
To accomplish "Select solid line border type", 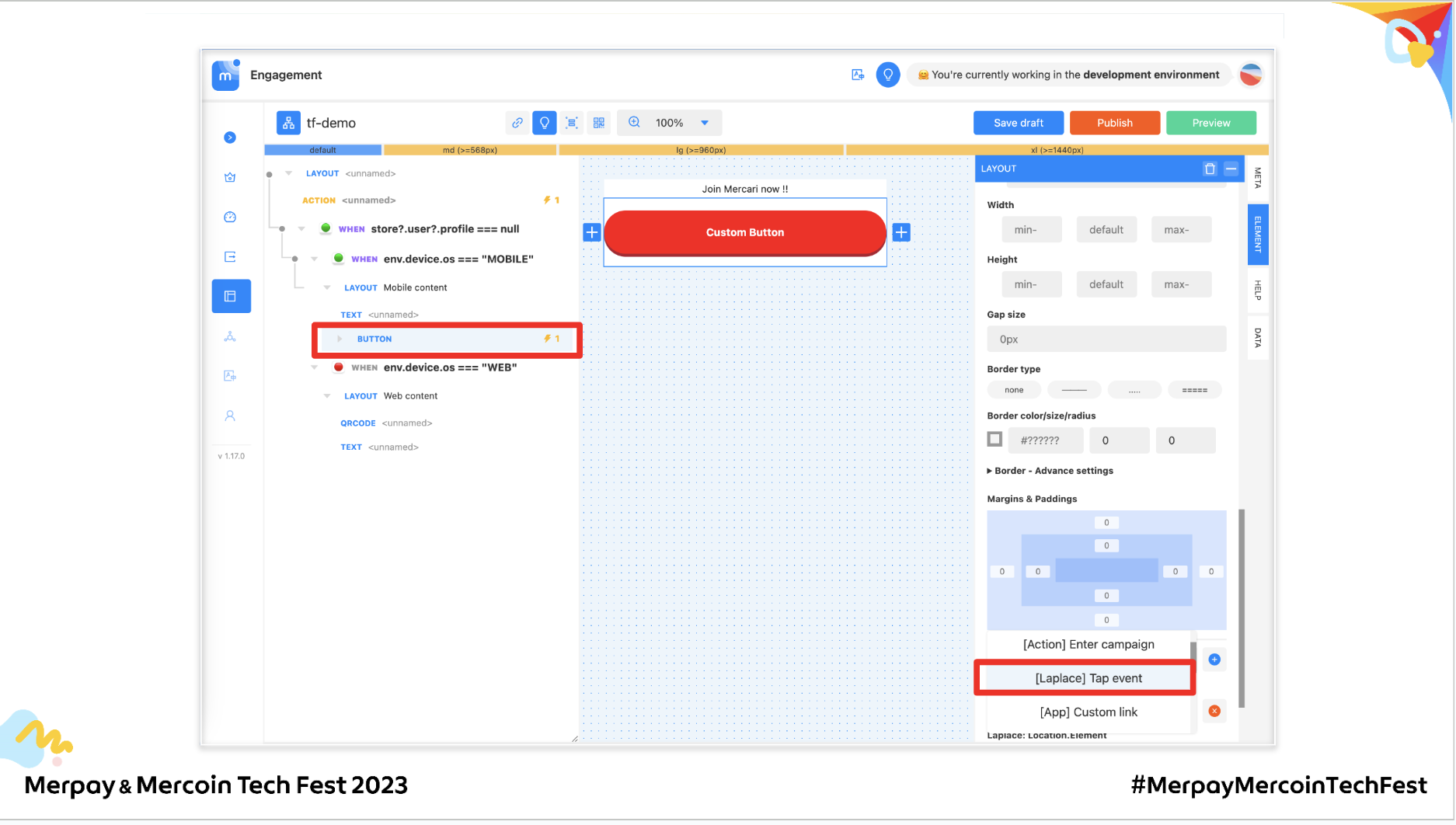I will 1075,390.
